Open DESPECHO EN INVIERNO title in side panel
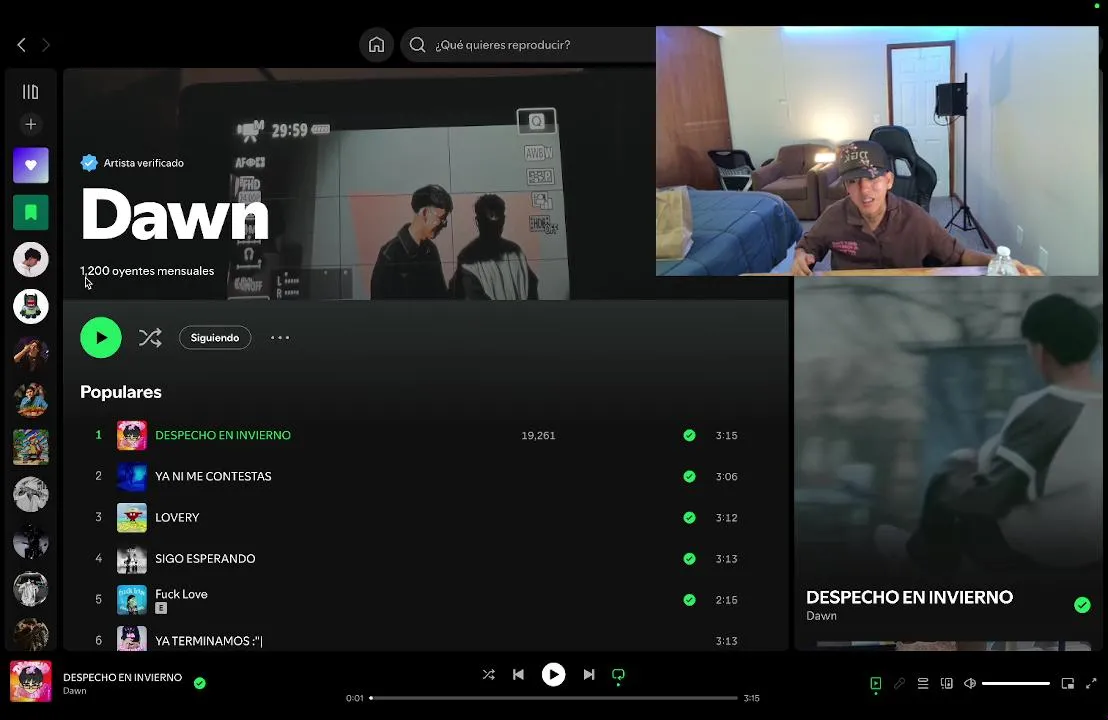The width and height of the screenshot is (1108, 720). coord(909,597)
